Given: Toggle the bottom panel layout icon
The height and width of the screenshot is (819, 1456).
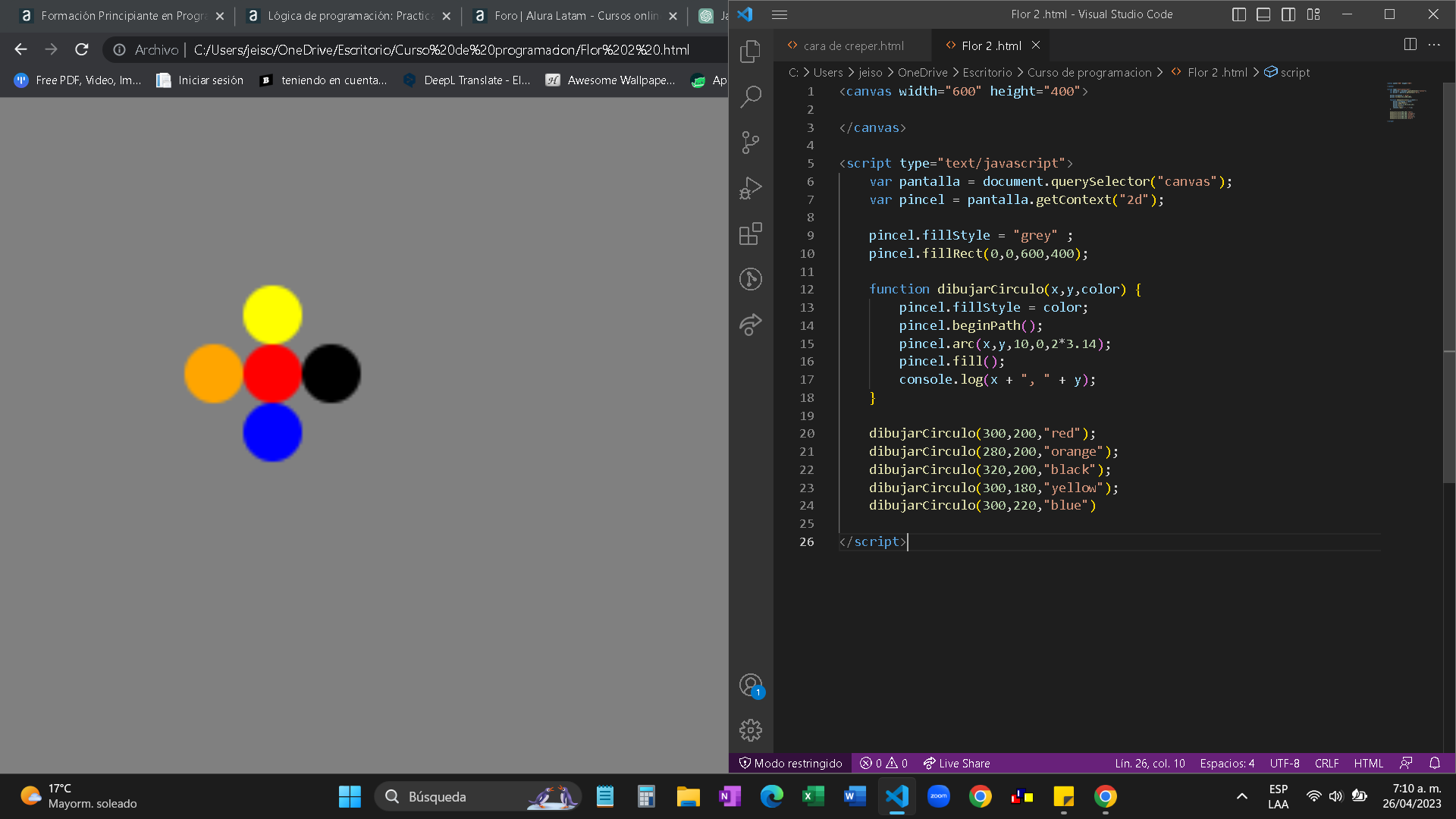Looking at the screenshot, I should tap(1263, 14).
